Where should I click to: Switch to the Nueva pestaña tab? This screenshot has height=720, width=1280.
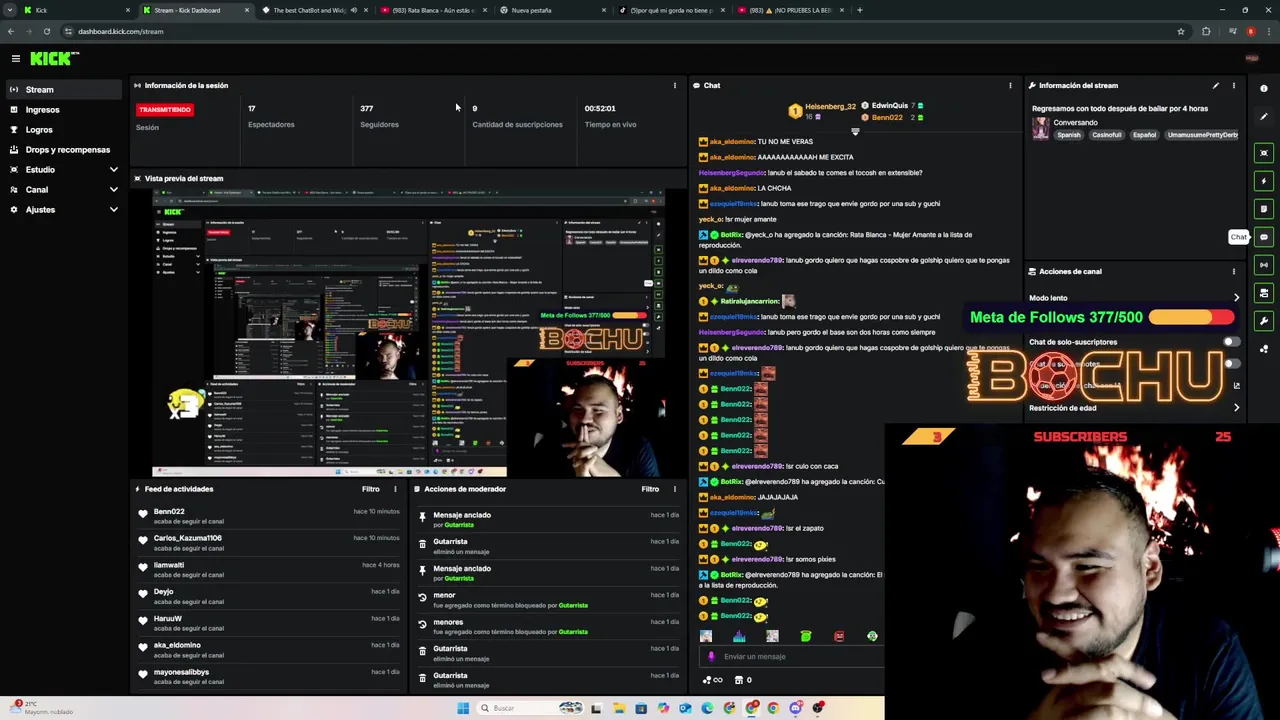(x=552, y=10)
